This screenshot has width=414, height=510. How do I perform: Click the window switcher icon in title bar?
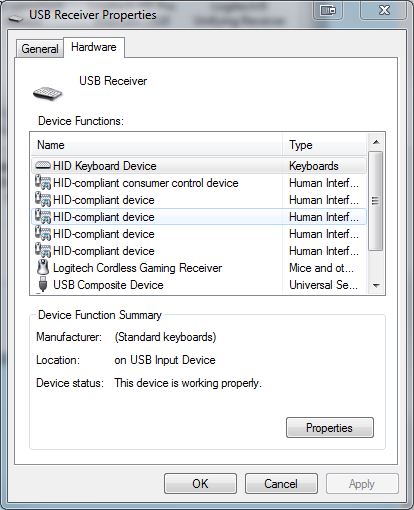coord(328,11)
